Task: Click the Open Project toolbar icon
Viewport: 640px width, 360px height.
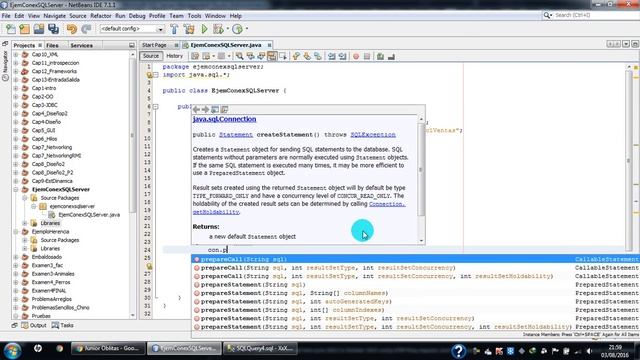Action: coord(39,29)
